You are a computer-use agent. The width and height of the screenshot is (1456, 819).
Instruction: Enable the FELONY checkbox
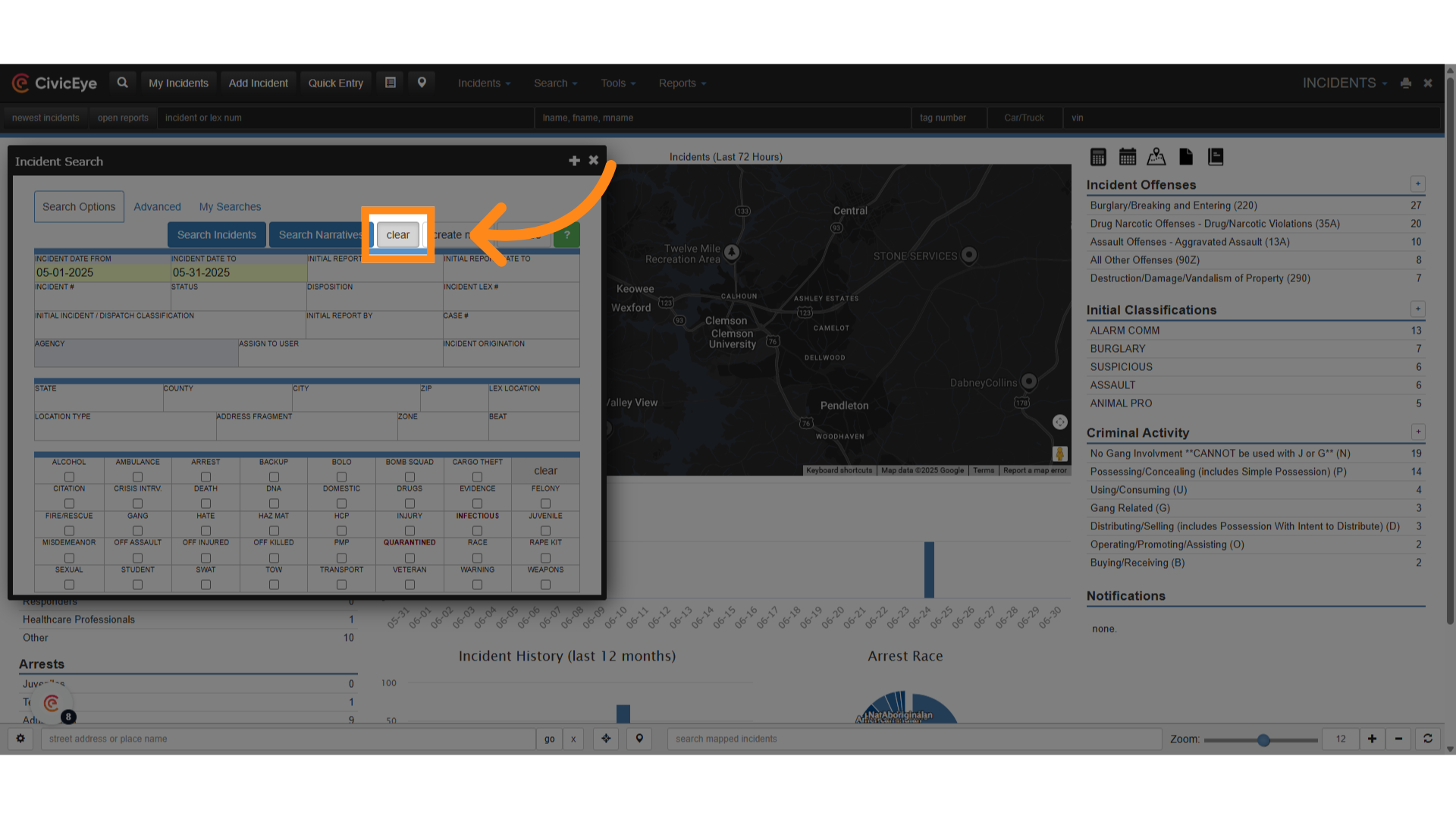(545, 504)
